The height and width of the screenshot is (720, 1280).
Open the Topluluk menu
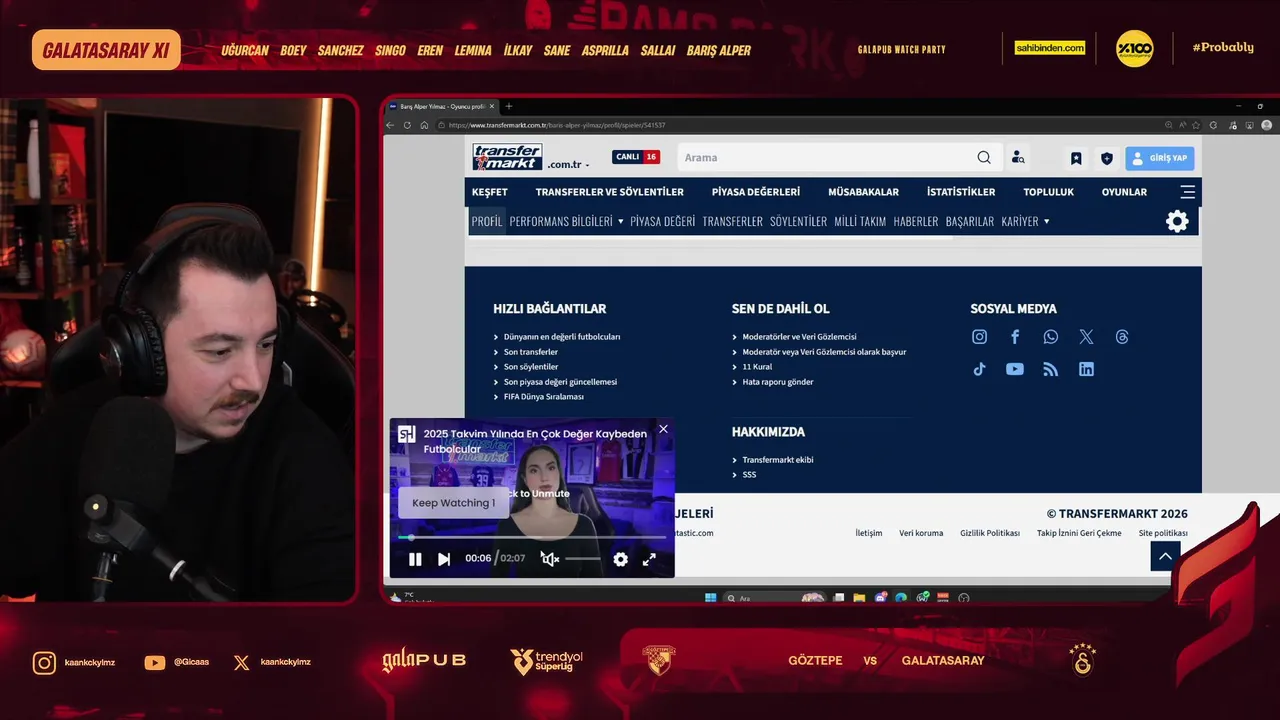click(x=1048, y=192)
